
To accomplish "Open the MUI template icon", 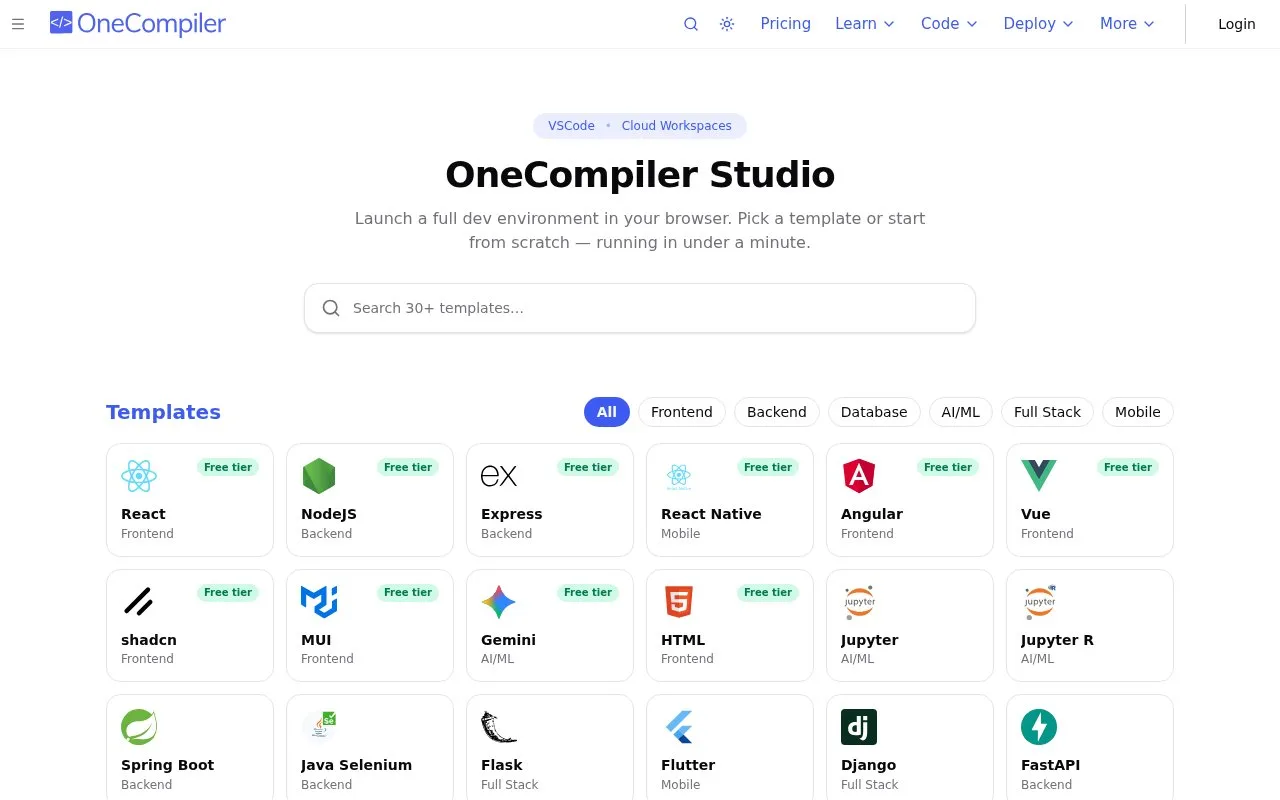I will 319,602.
